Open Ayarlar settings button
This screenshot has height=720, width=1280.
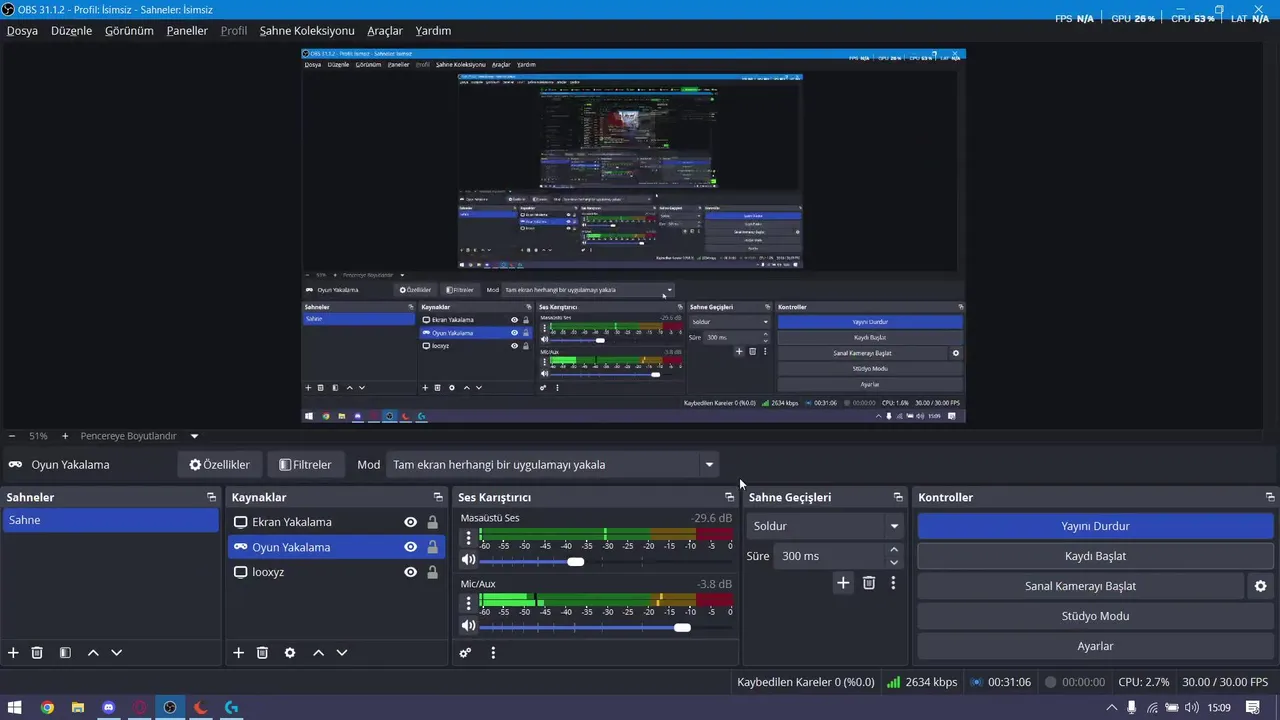tap(1095, 646)
